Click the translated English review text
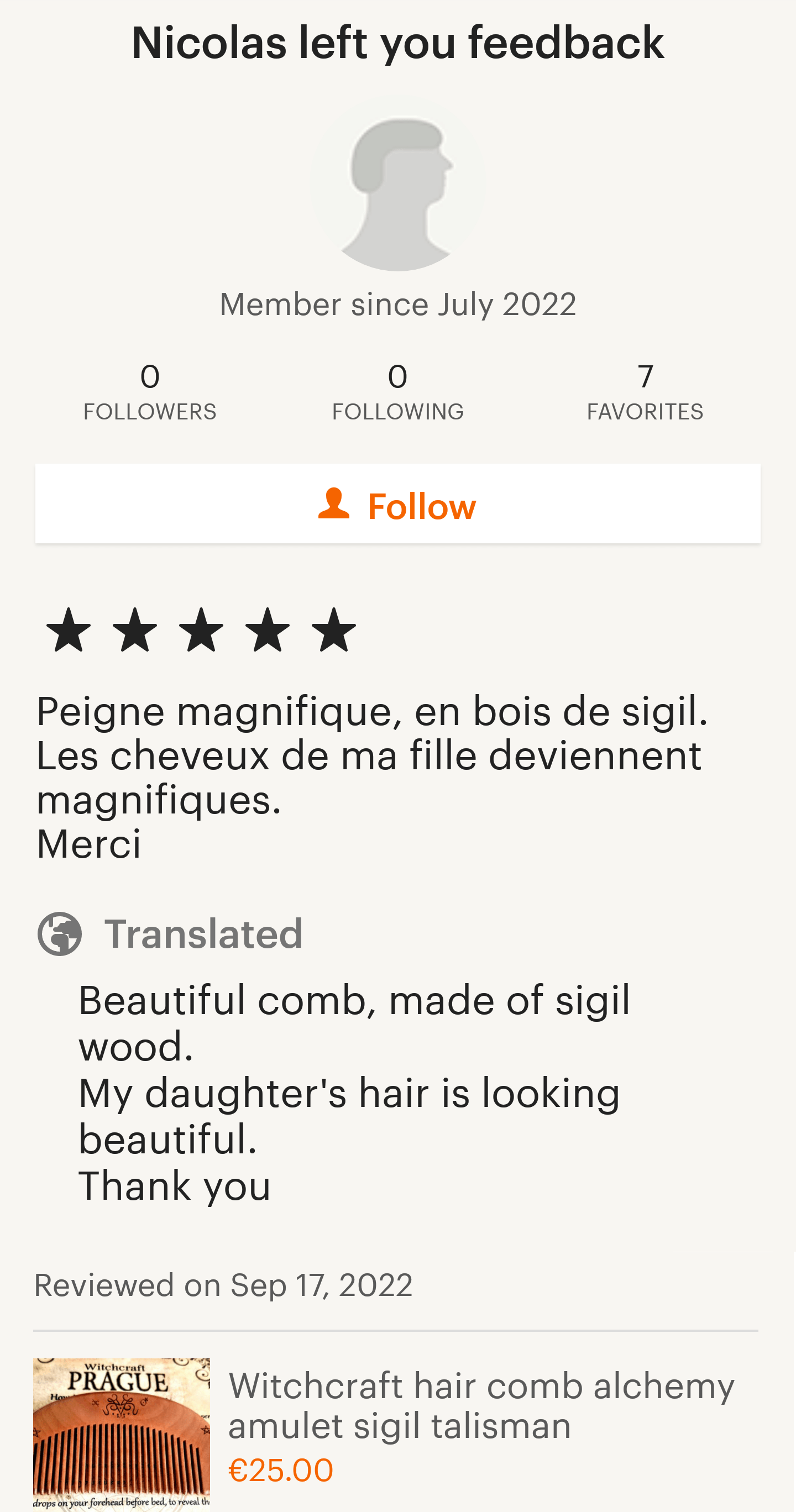The height and width of the screenshot is (1512, 796). pos(353,1092)
